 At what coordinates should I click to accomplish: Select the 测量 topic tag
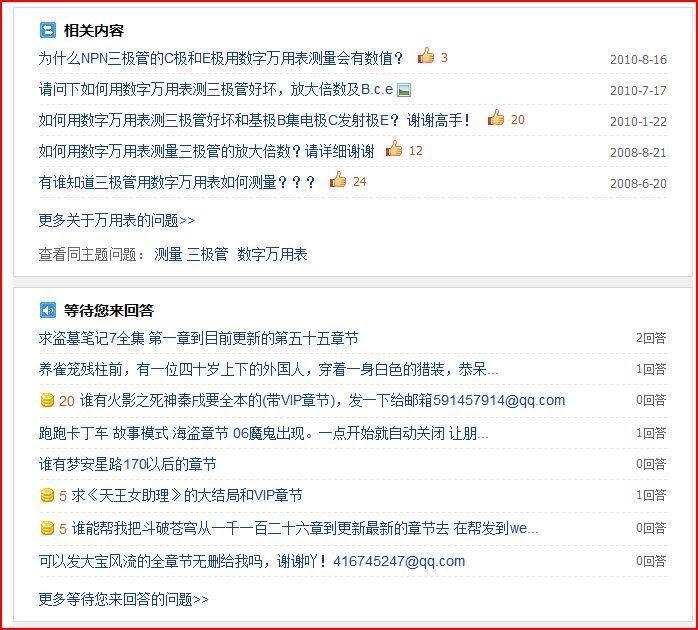pos(168,254)
